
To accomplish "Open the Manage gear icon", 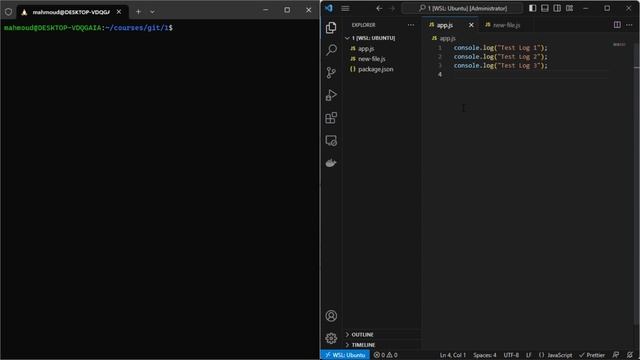I will click(x=331, y=338).
